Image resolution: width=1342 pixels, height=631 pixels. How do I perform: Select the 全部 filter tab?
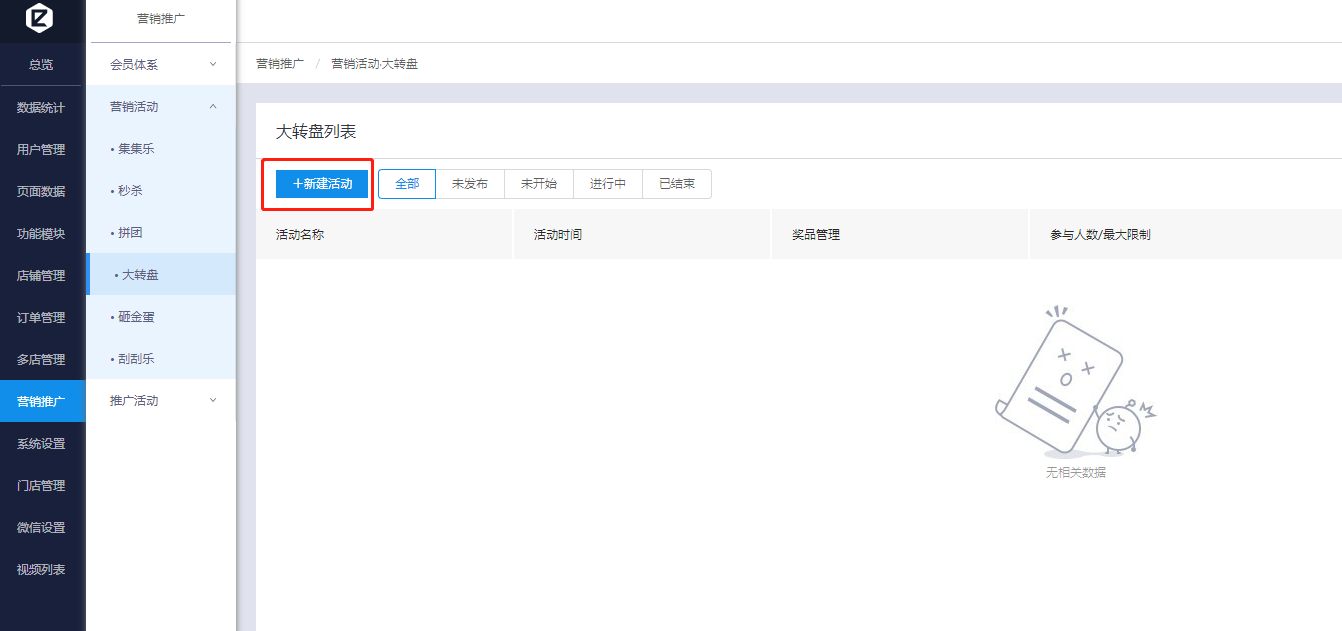[x=407, y=184]
